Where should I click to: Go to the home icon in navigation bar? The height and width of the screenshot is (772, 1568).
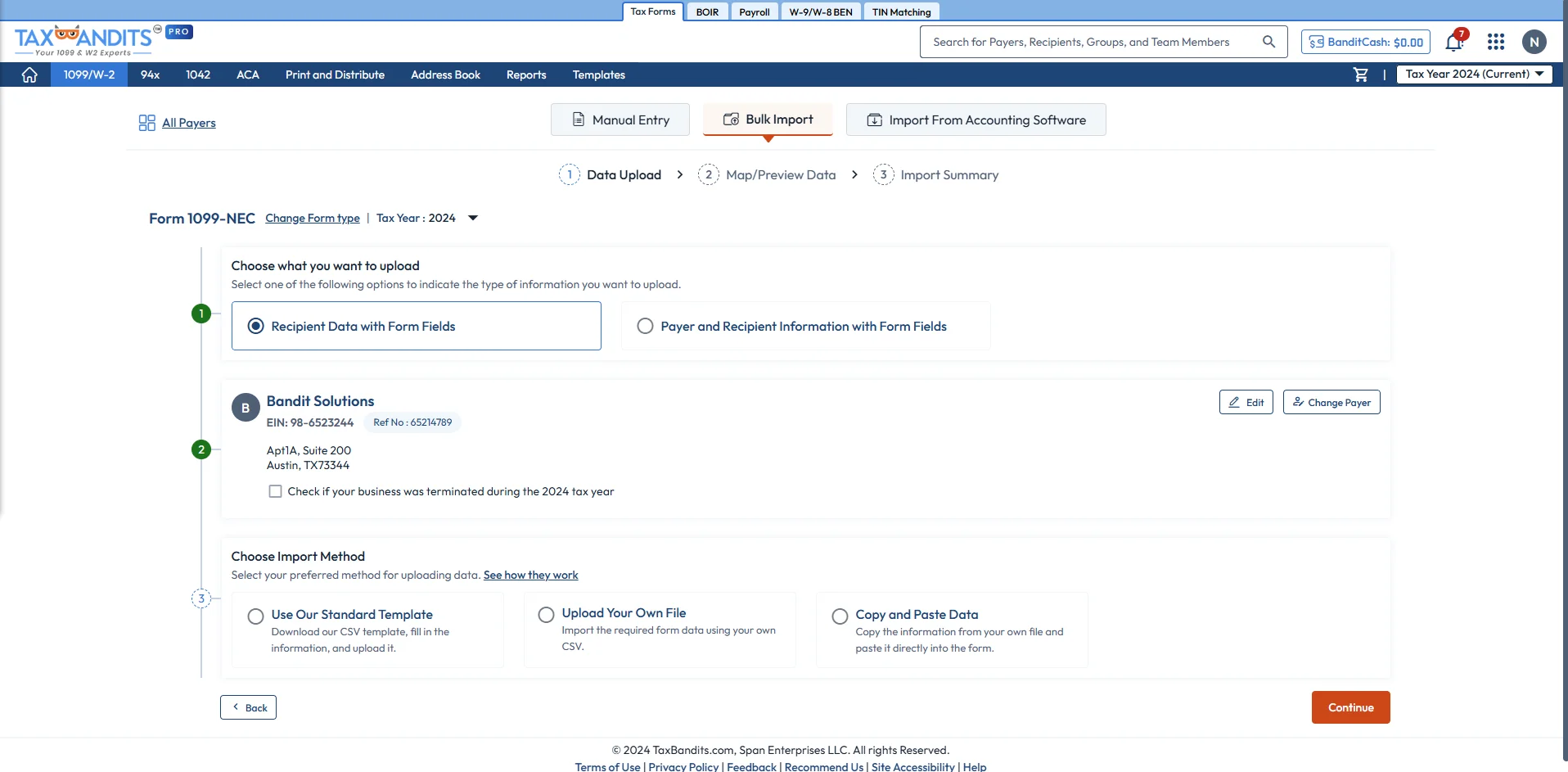click(x=29, y=74)
